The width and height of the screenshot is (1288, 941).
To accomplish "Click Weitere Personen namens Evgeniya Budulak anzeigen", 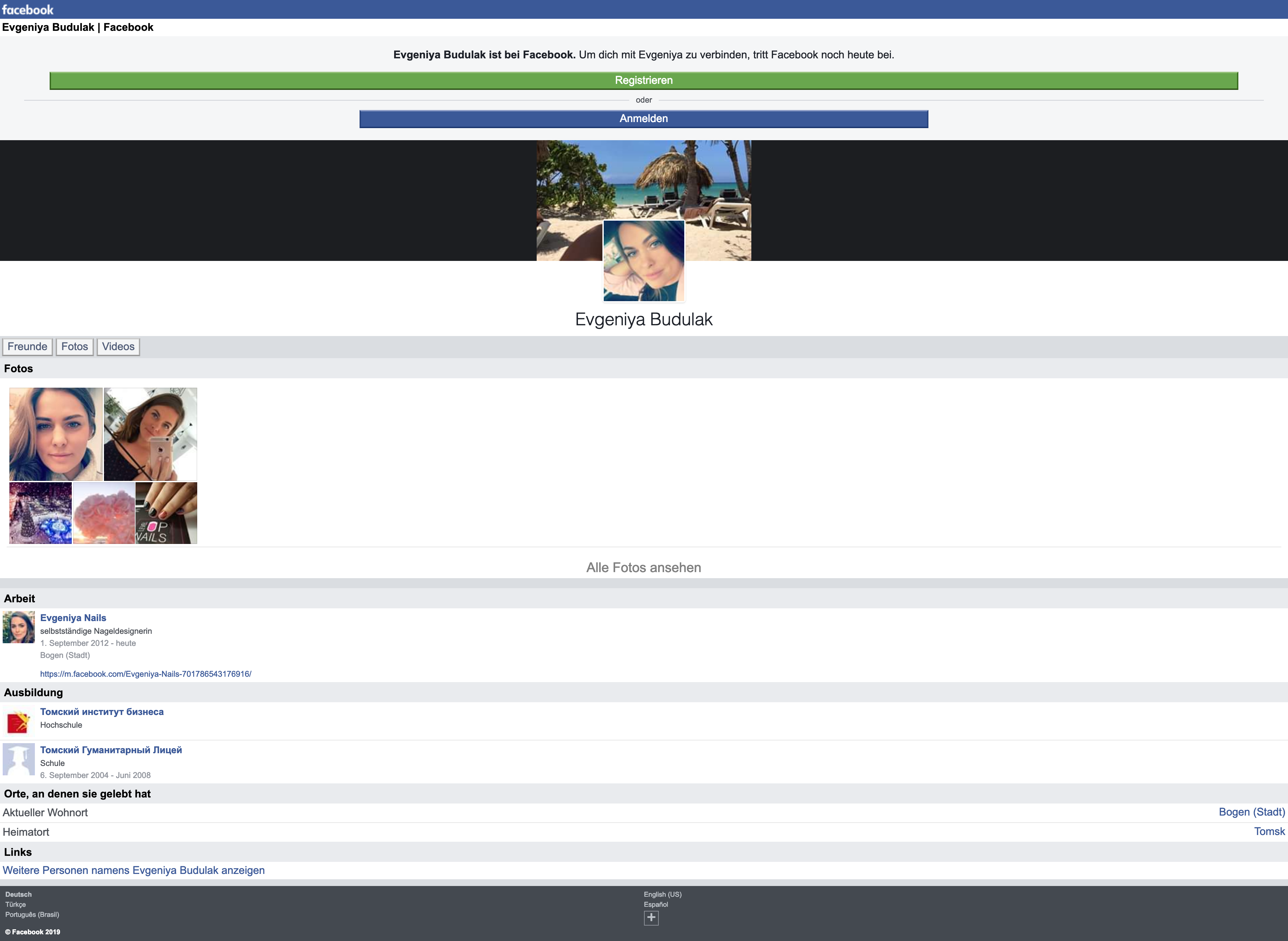I will pyautogui.click(x=134, y=870).
